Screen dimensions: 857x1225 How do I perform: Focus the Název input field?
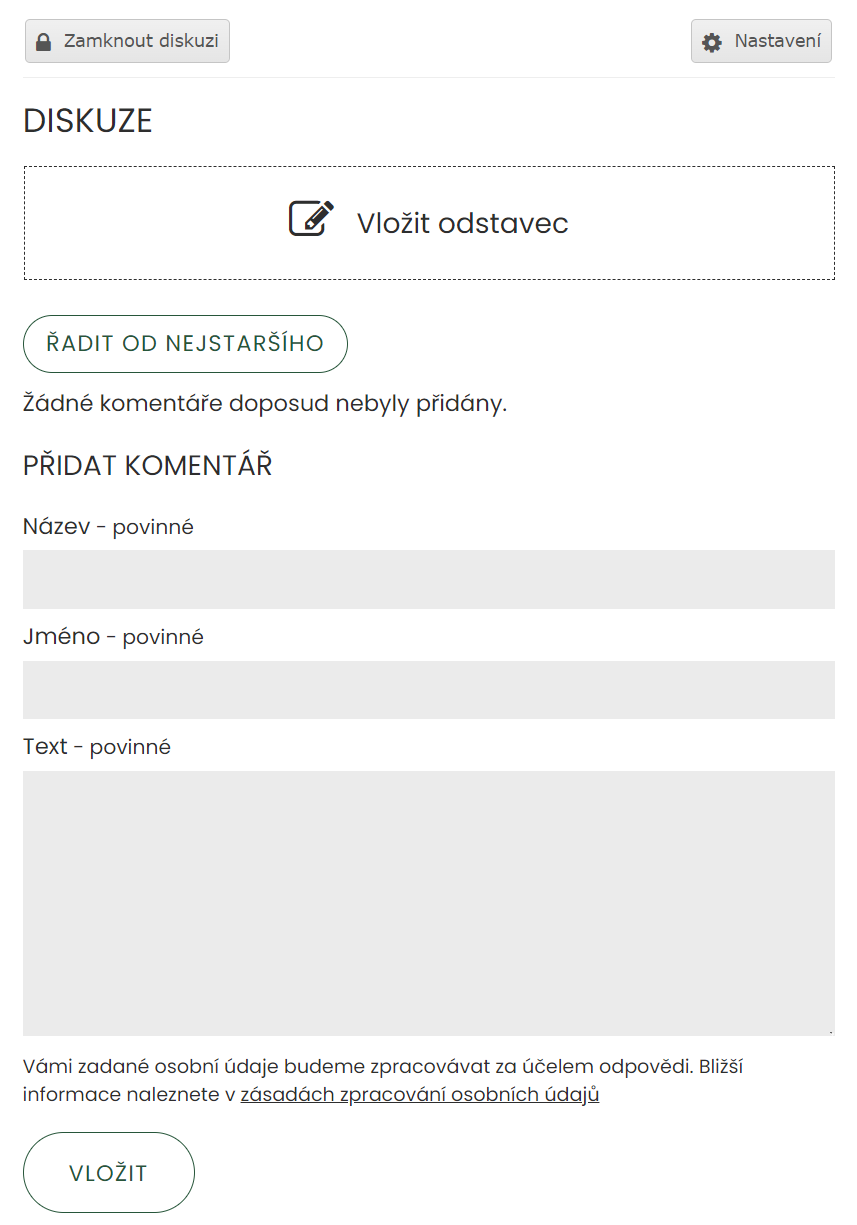pos(428,579)
